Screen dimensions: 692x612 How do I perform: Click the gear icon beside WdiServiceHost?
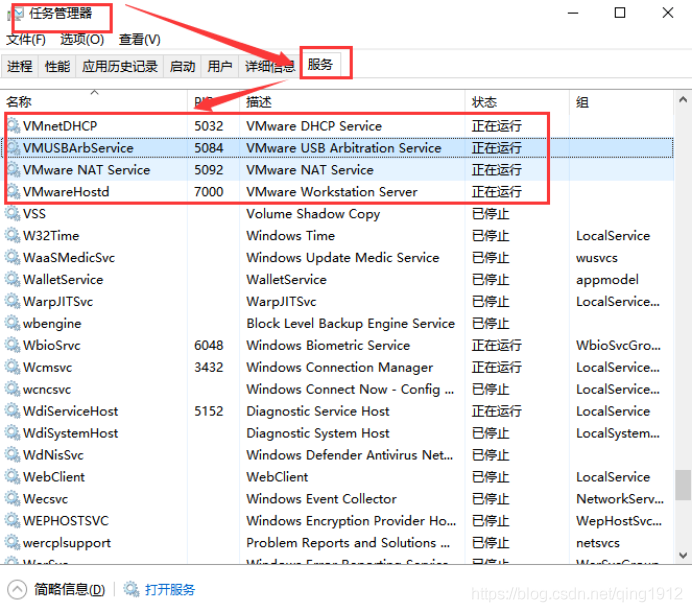(x=13, y=411)
